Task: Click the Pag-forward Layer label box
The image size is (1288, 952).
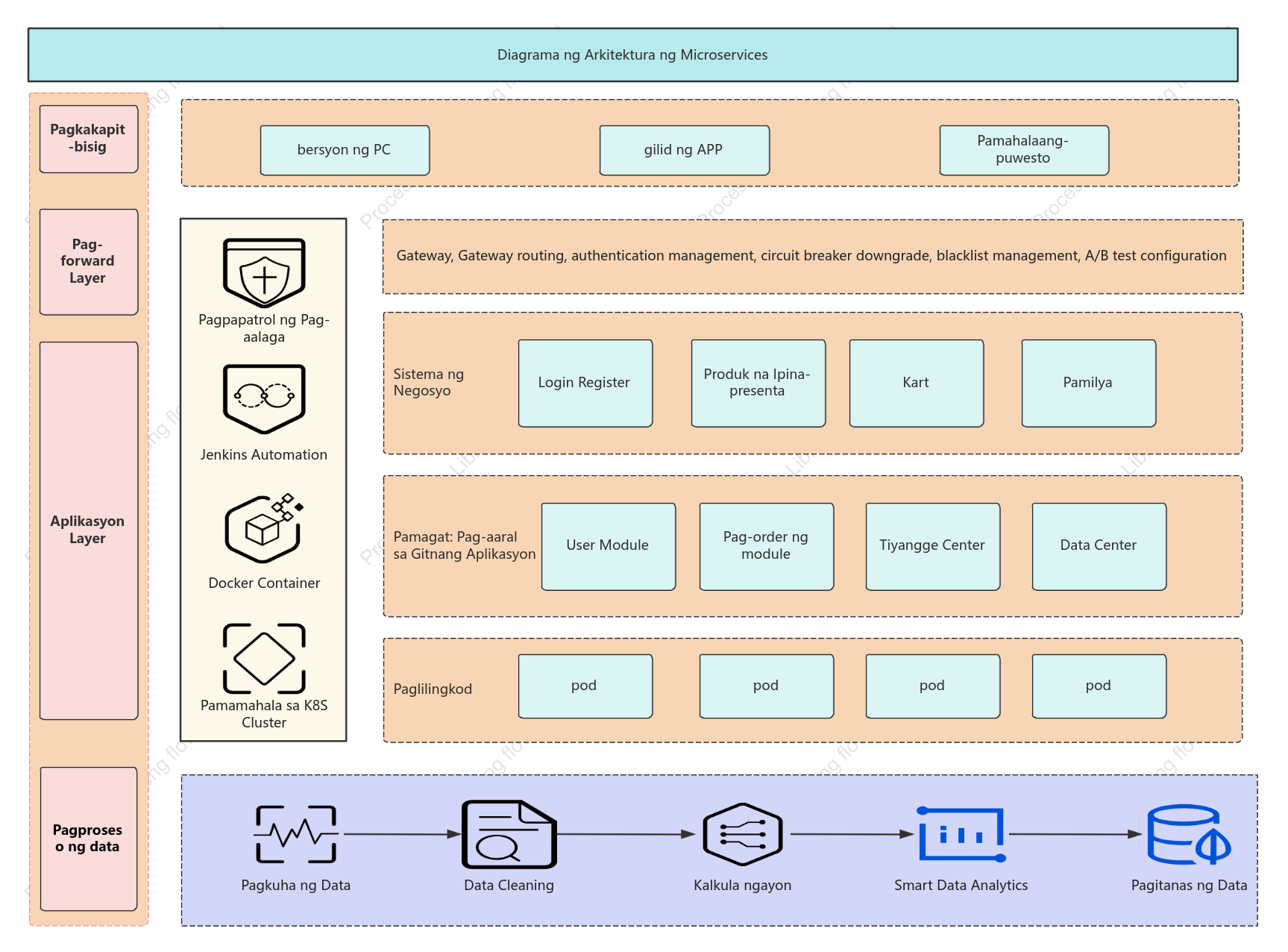Action: coord(88,262)
